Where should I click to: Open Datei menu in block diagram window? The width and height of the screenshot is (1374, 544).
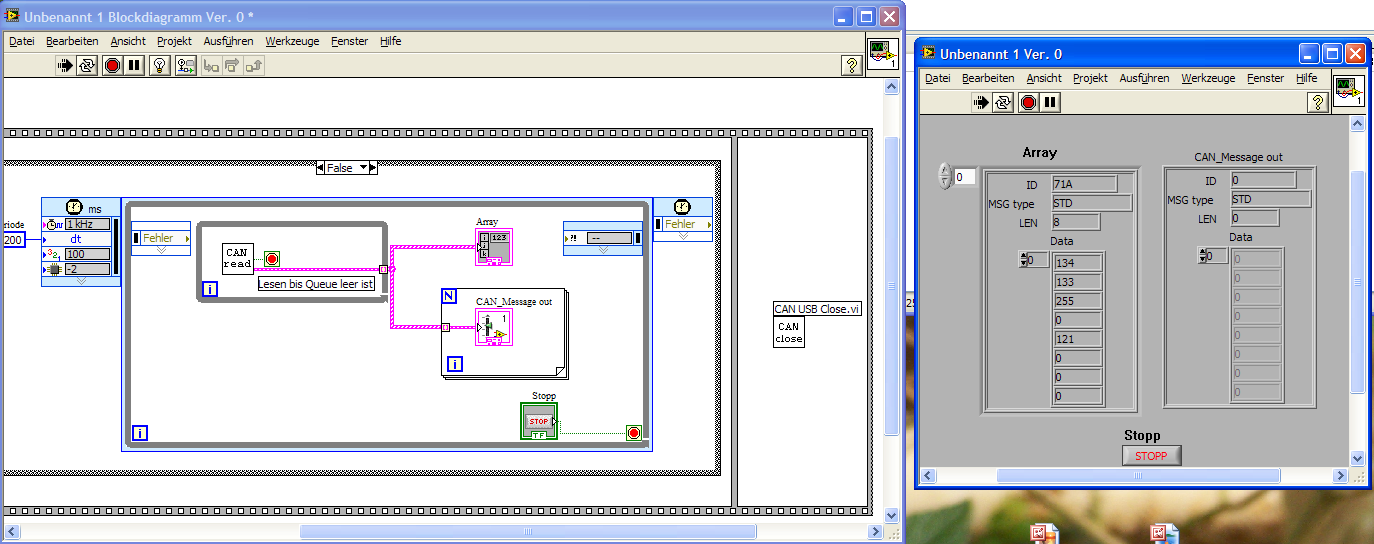[x=22, y=41]
